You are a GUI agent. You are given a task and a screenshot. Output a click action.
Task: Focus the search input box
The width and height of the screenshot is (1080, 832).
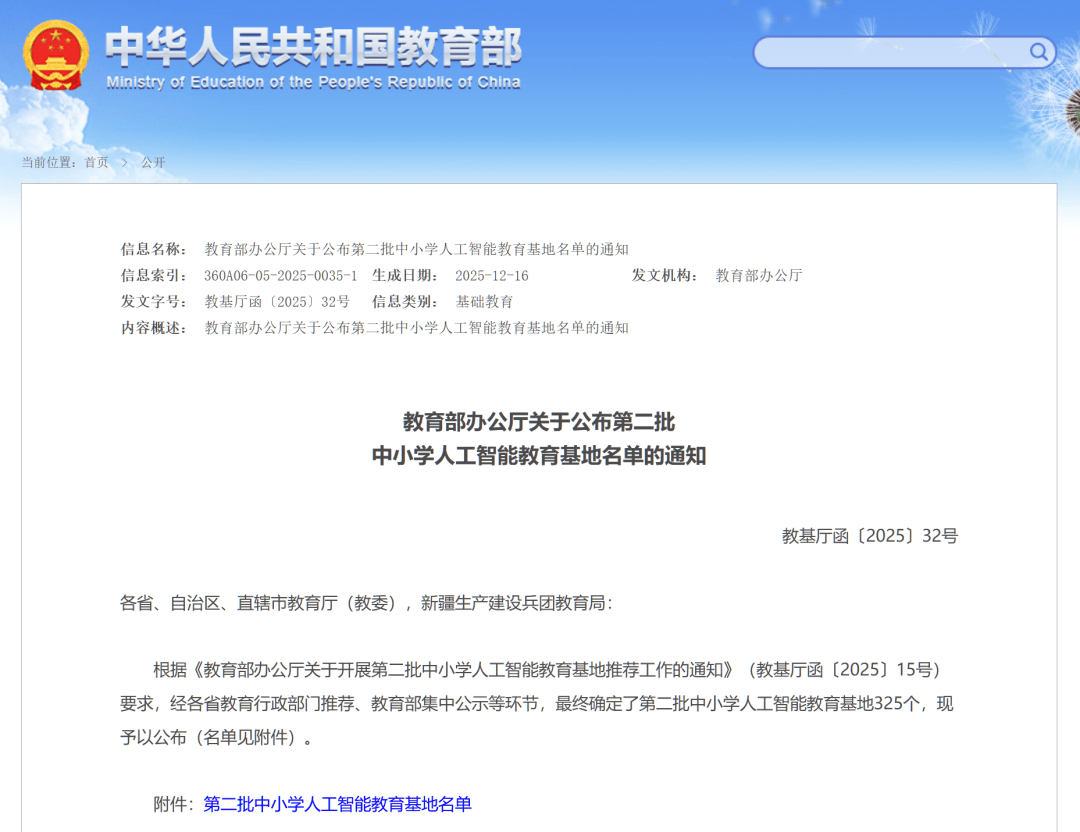[890, 52]
